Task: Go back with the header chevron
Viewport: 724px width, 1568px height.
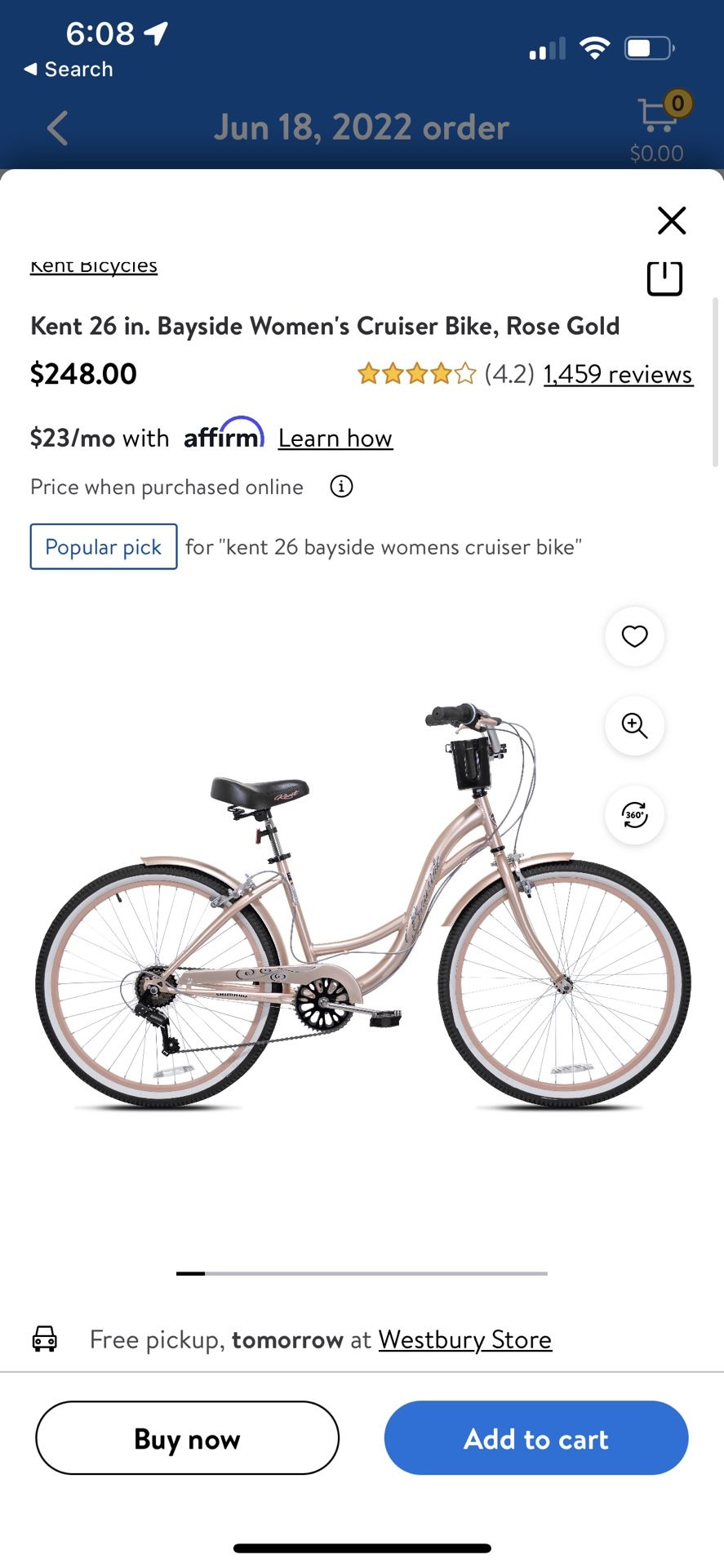Action: click(x=57, y=128)
